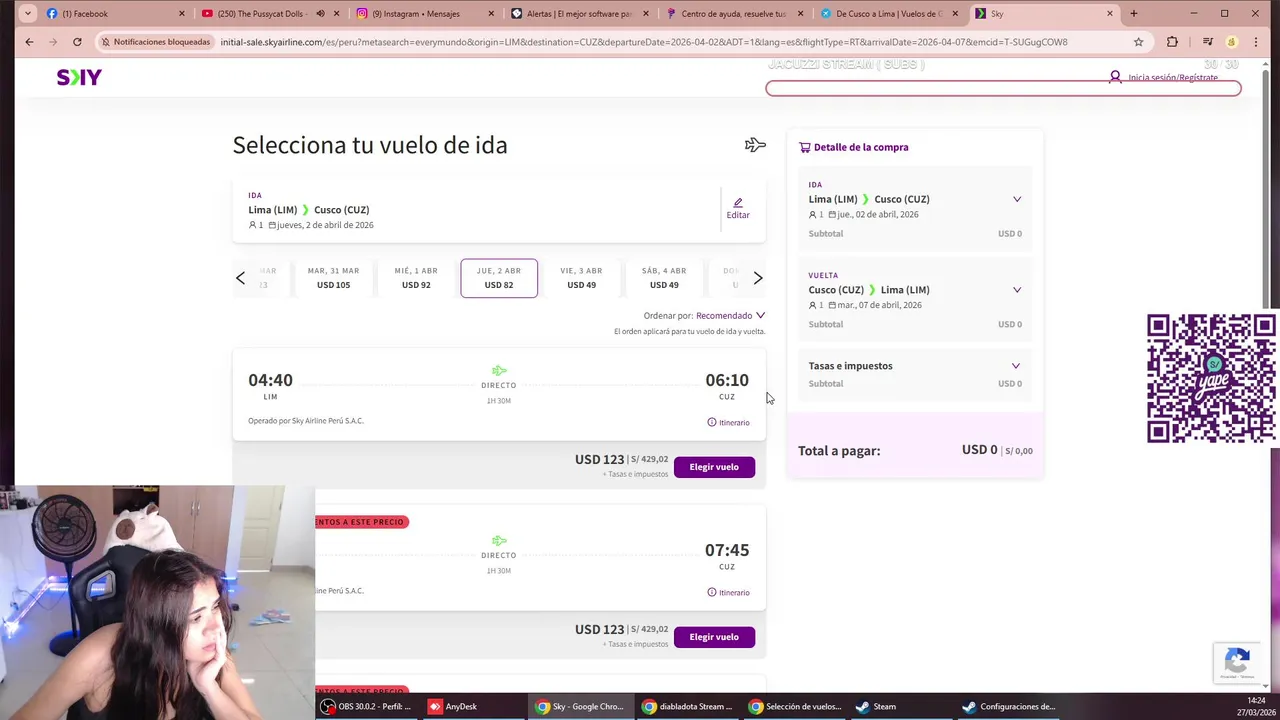Select the JUE, 2 ABR USD 82 date

pos(499,278)
